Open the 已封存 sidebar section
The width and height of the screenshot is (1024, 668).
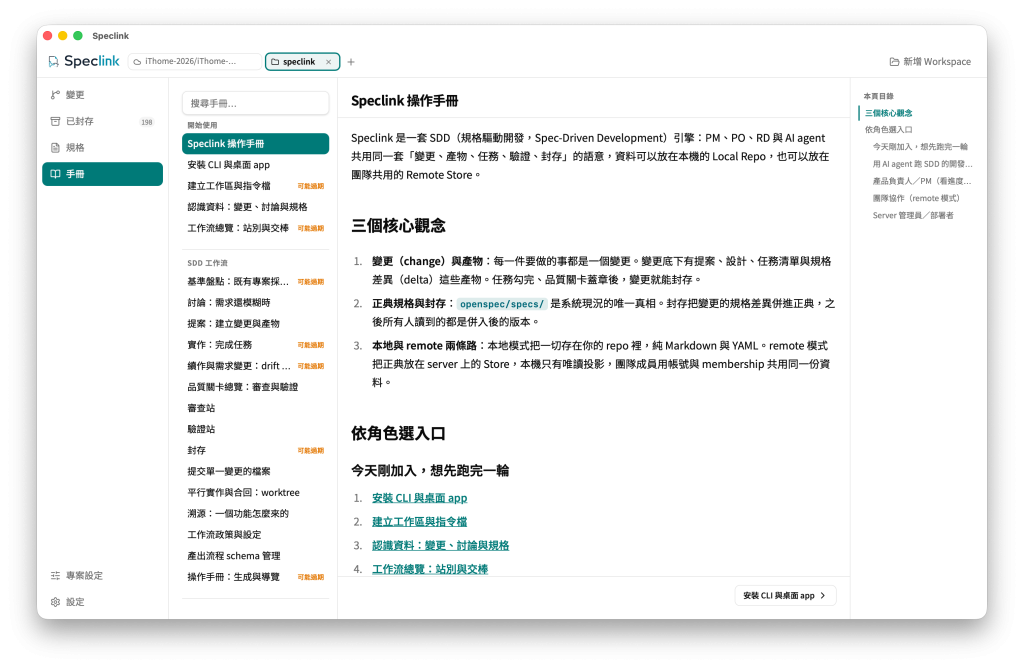coord(103,121)
